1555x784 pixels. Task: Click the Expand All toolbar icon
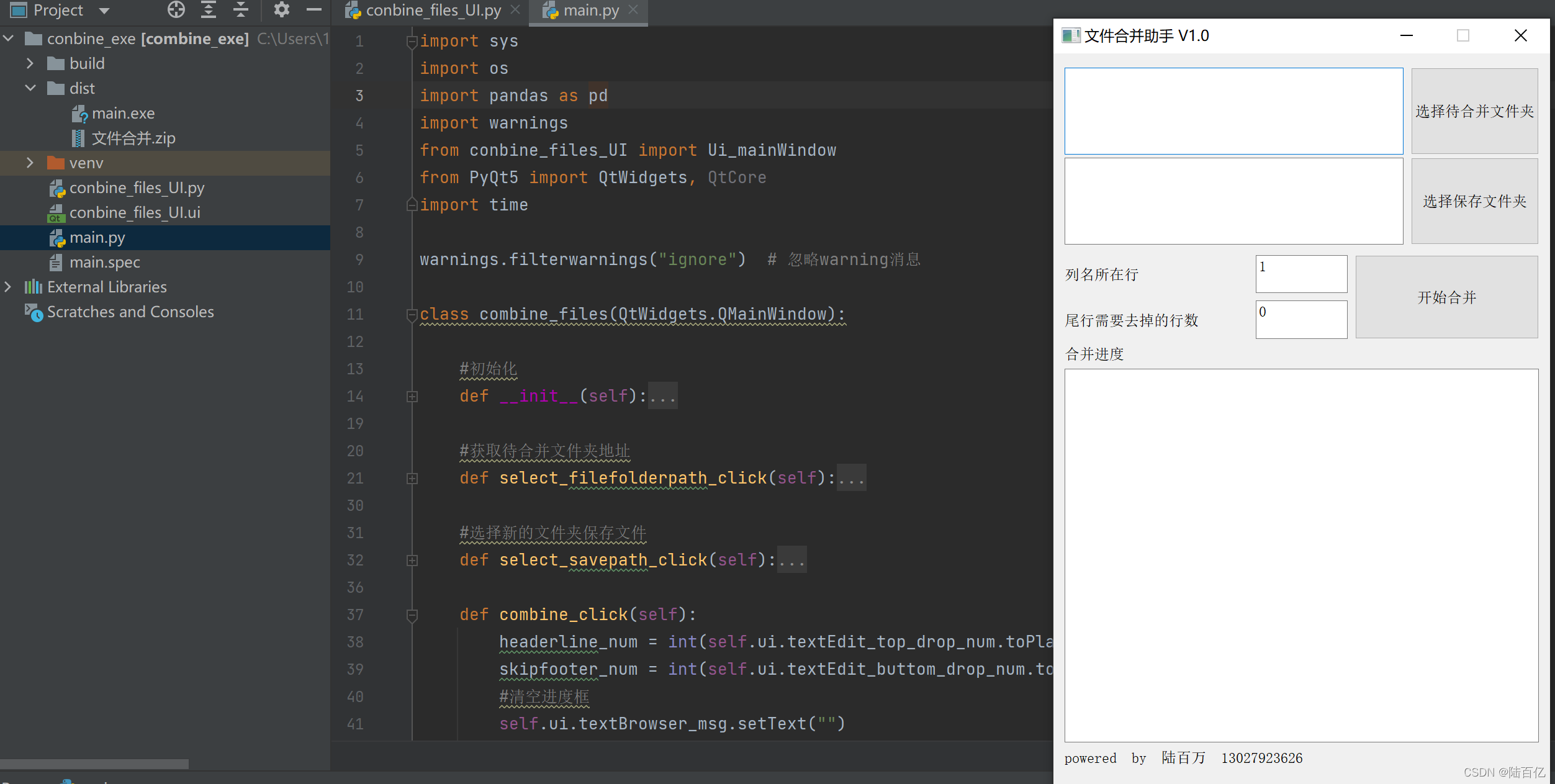pos(209,10)
